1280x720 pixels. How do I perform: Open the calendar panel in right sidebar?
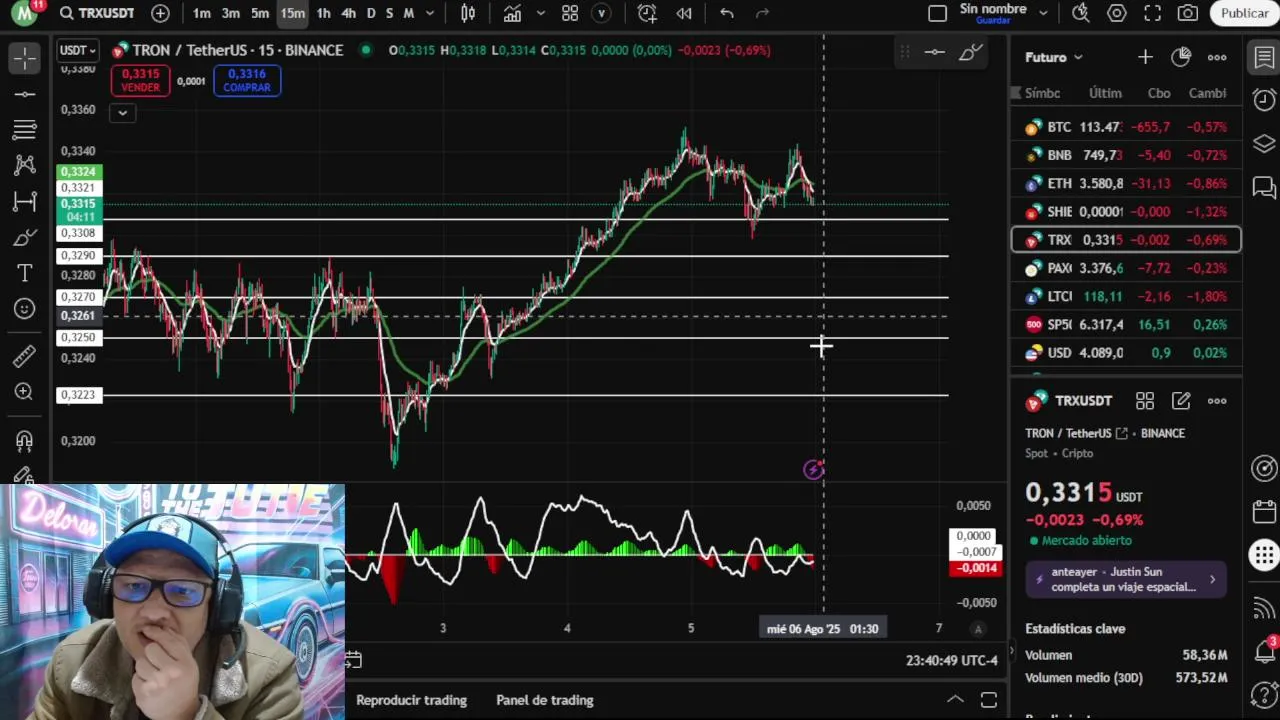[x=1264, y=512]
